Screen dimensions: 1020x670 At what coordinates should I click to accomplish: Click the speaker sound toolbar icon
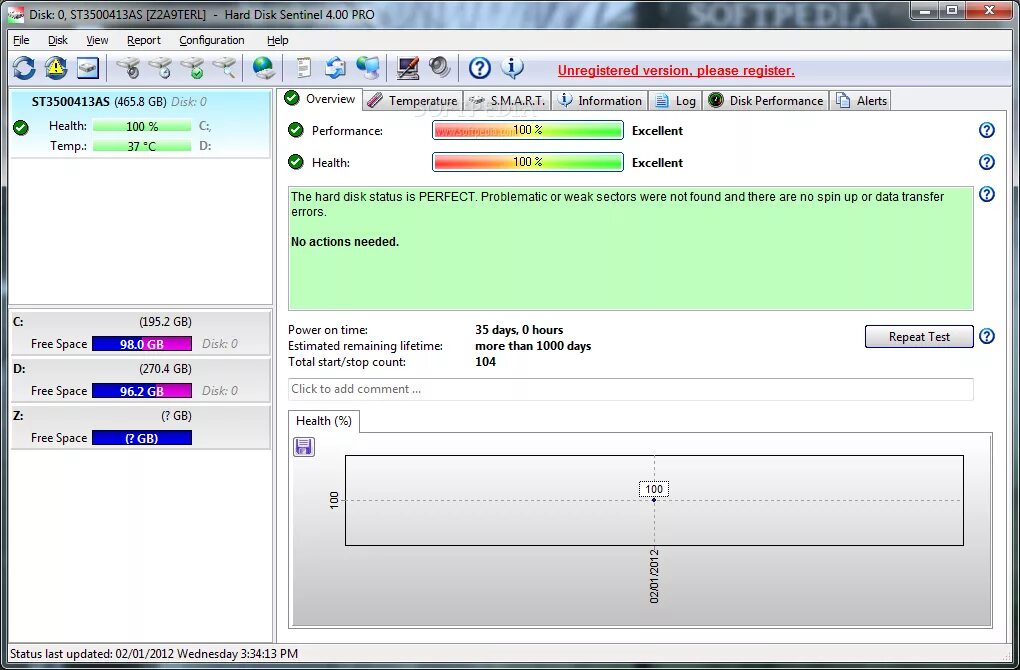(x=440, y=68)
